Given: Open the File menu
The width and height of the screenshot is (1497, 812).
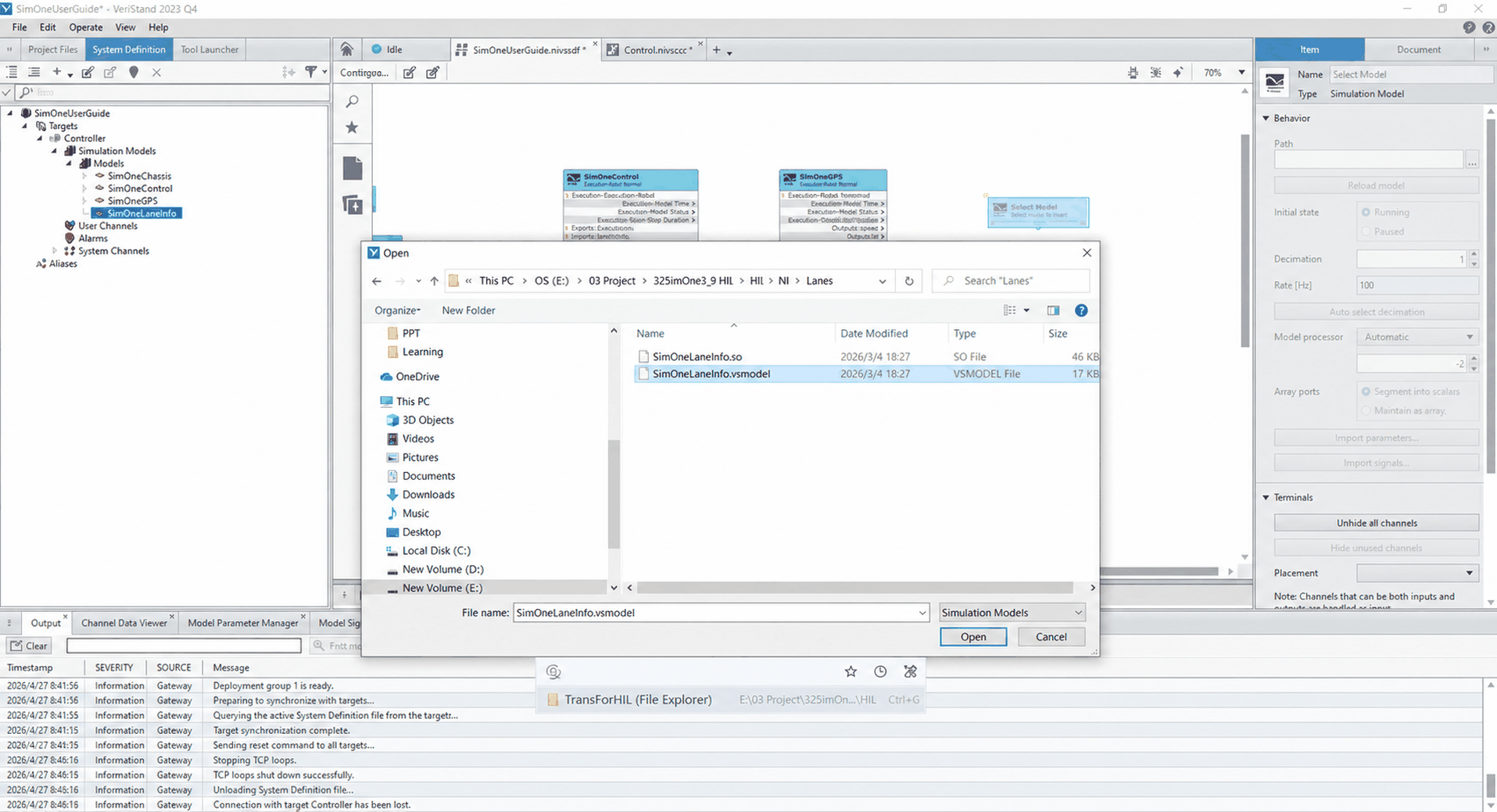Looking at the screenshot, I should coord(20,27).
